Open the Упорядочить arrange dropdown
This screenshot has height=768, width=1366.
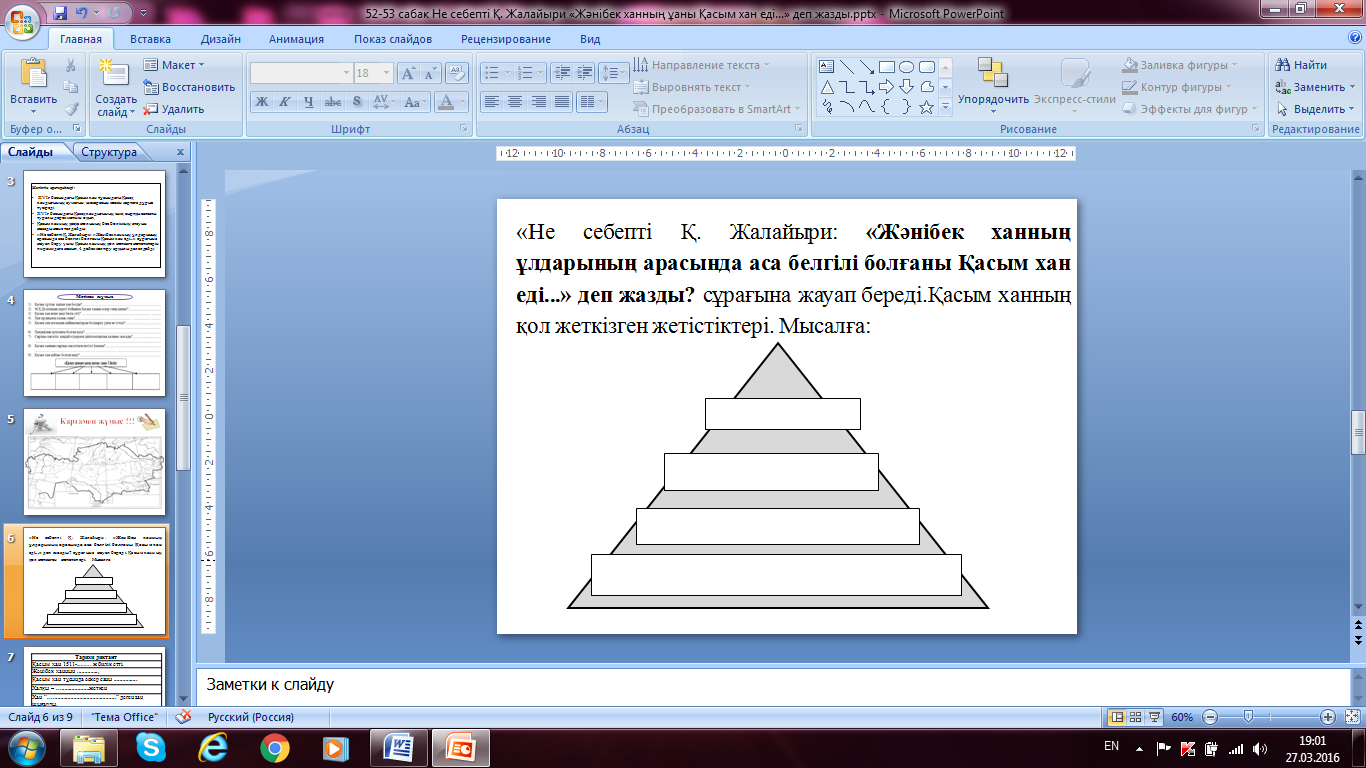tap(993, 81)
